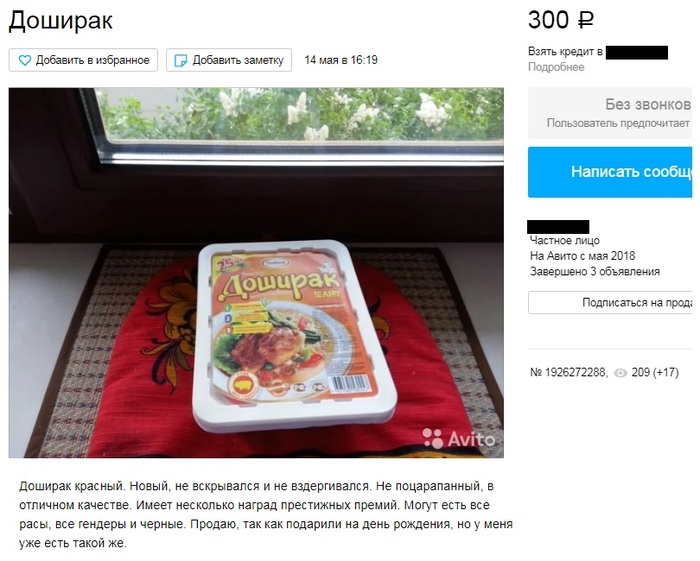Image resolution: width=700 pixels, height=561 pixels.
Task: Click the Avito watermark logo on photo
Action: (459, 439)
